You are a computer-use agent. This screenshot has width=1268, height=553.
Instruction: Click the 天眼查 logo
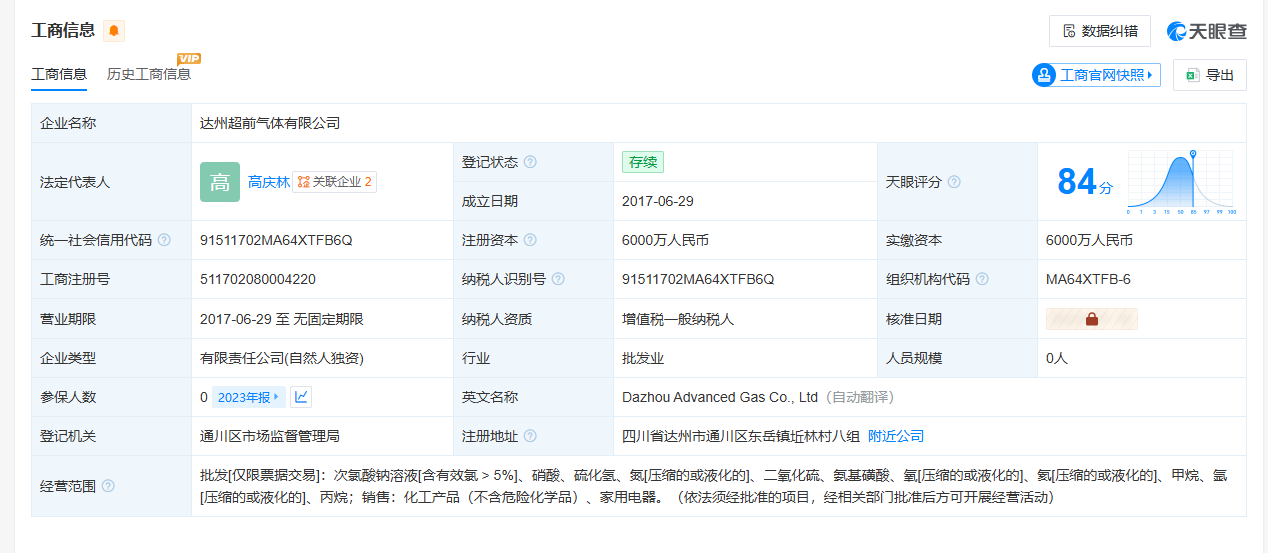[1207, 31]
